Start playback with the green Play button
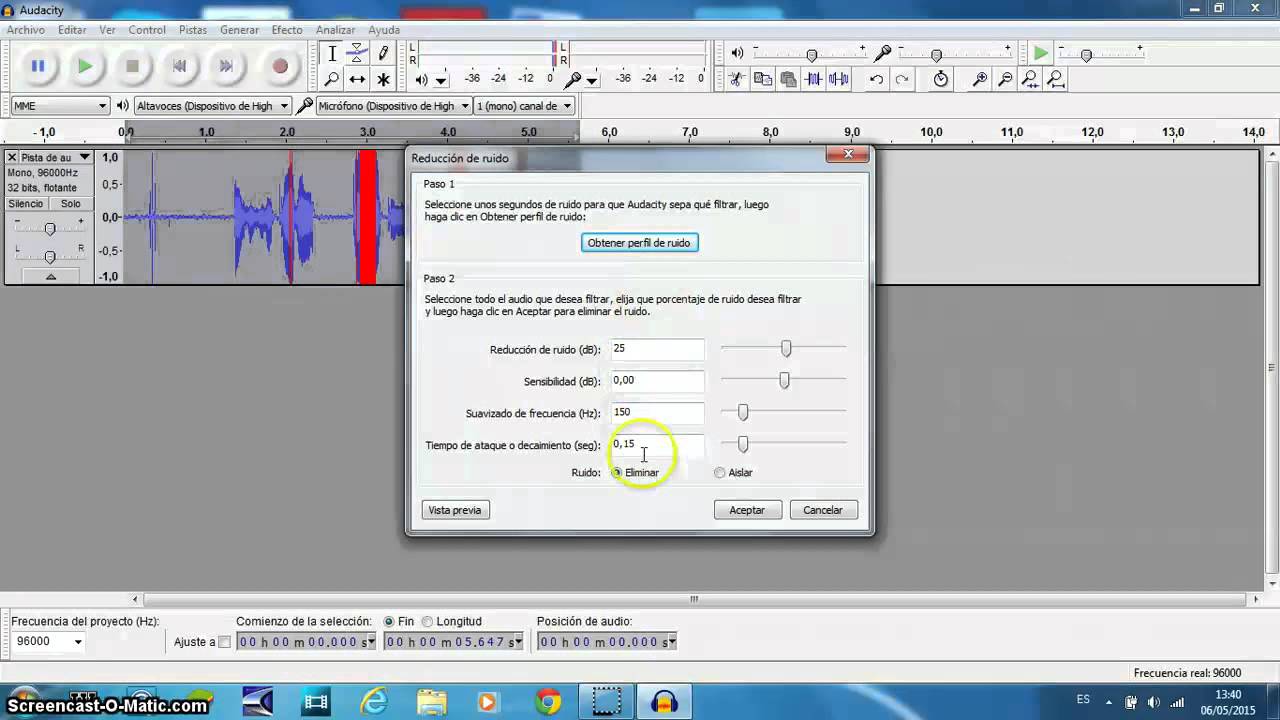The image size is (1280, 720). click(85, 67)
